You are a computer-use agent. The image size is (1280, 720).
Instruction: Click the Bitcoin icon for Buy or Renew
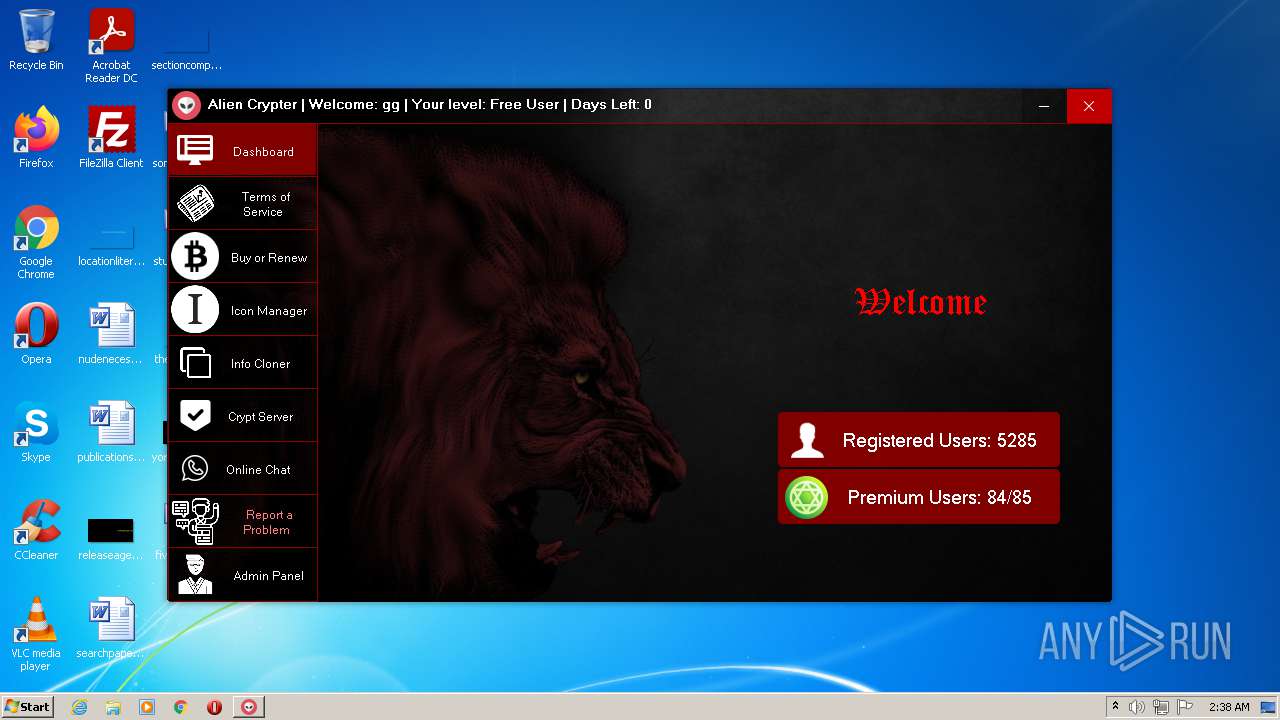[195, 257]
